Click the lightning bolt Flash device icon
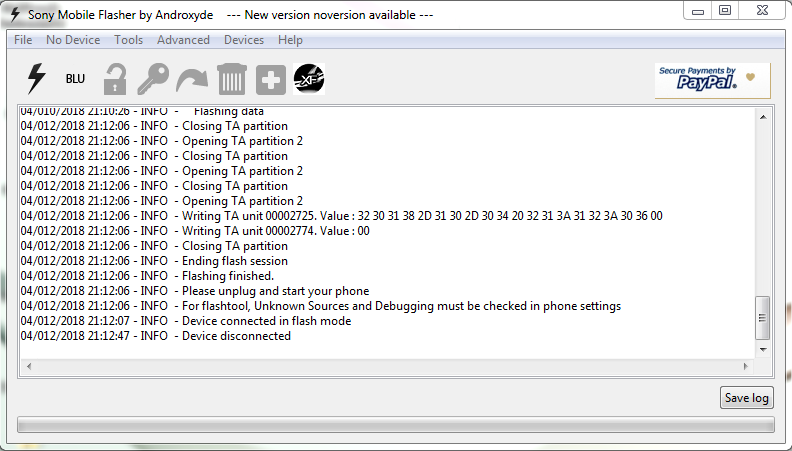792x451 pixels. click(x=36, y=79)
